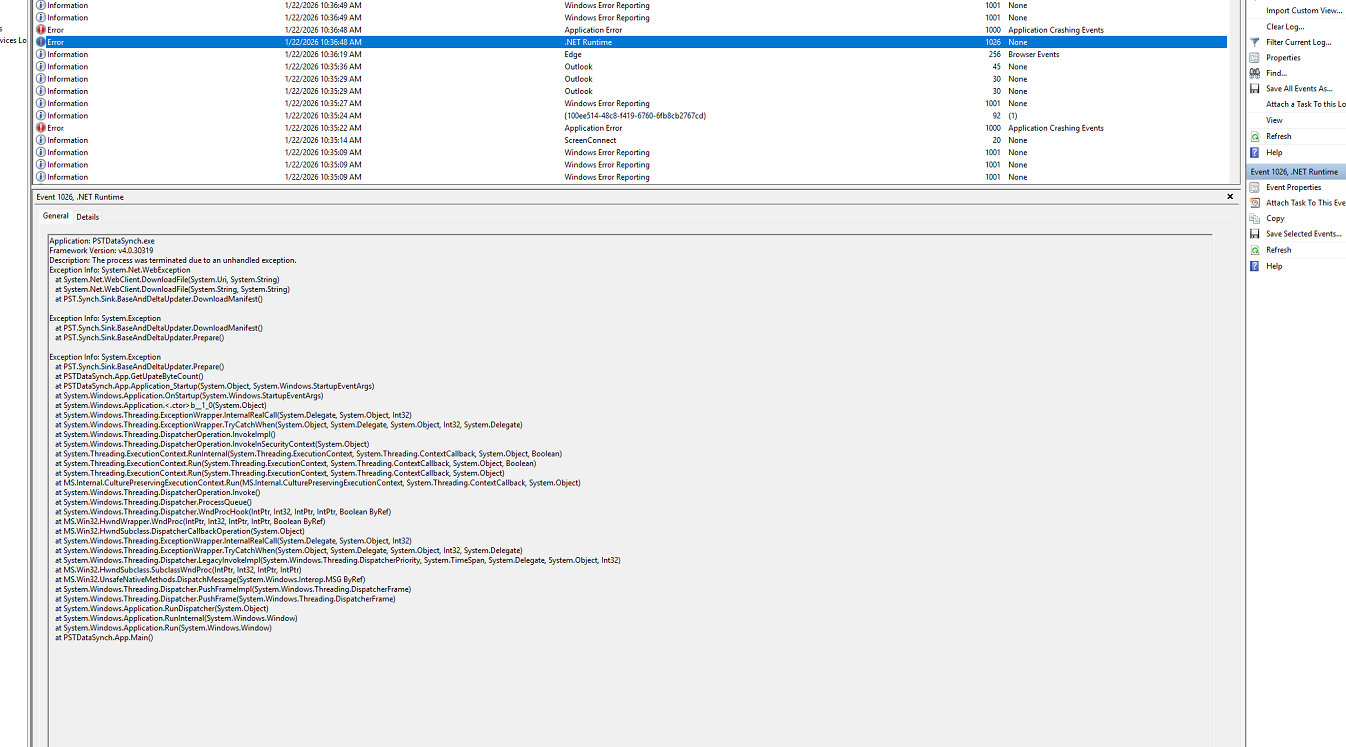Image resolution: width=1346 pixels, height=747 pixels.
Task: Open Attach a Task To this Log
Action: (1305, 104)
